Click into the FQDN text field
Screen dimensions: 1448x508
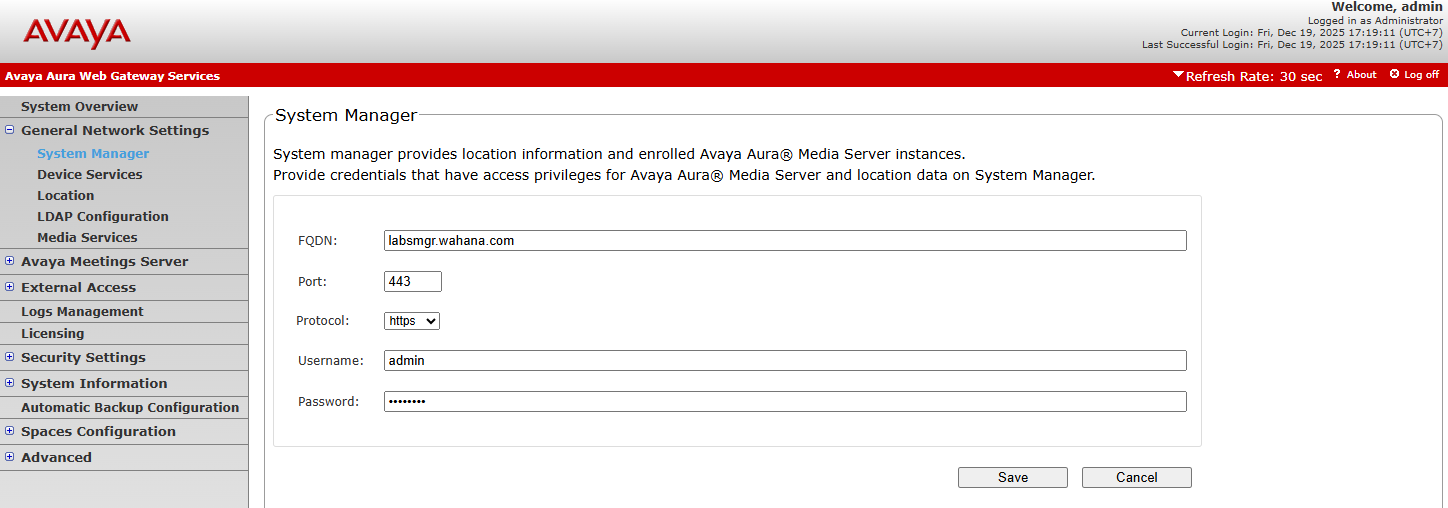click(x=785, y=241)
